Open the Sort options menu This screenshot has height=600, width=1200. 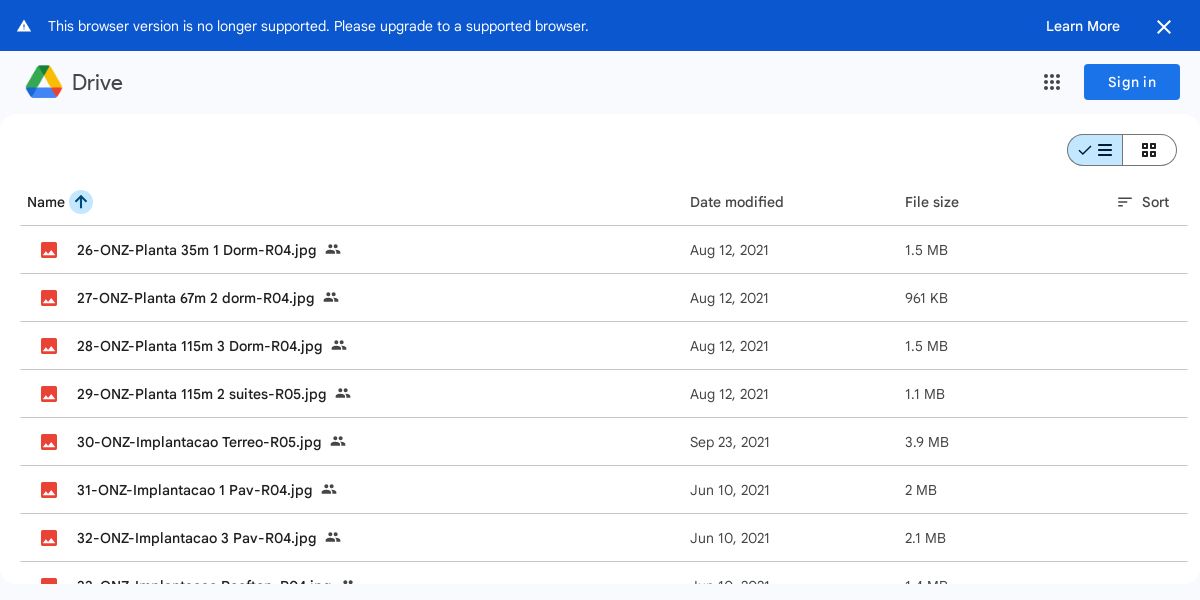pyautogui.click(x=1143, y=202)
